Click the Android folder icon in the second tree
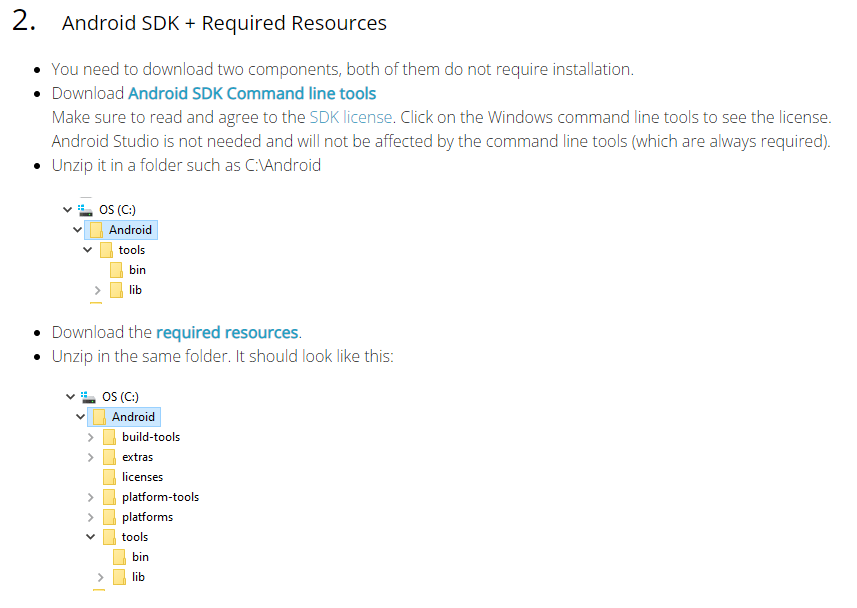 99,417
